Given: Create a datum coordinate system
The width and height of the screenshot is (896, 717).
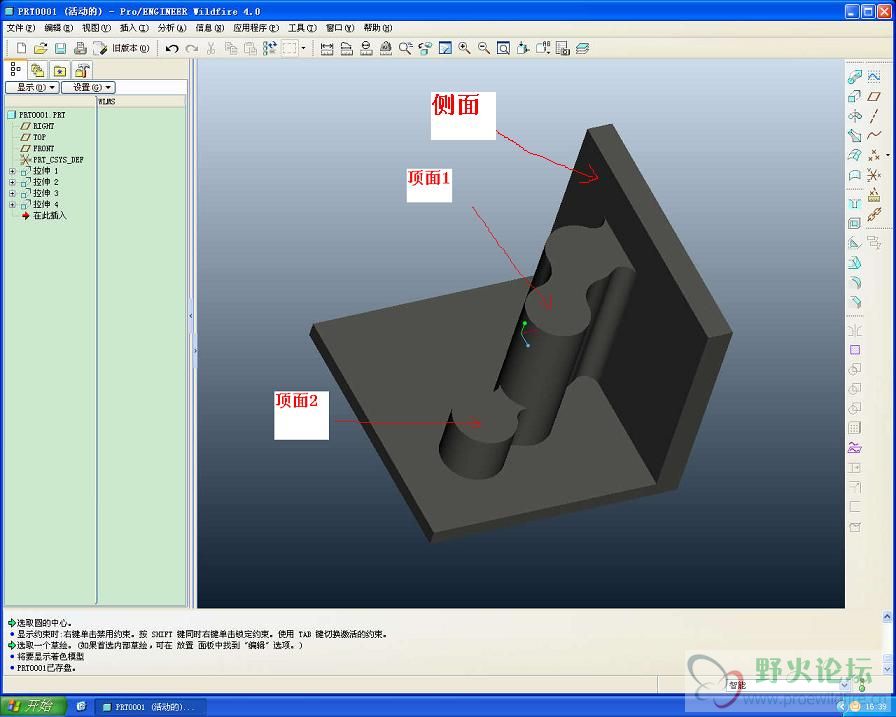Looking at the screenshot, I should [x=874, y=175].
